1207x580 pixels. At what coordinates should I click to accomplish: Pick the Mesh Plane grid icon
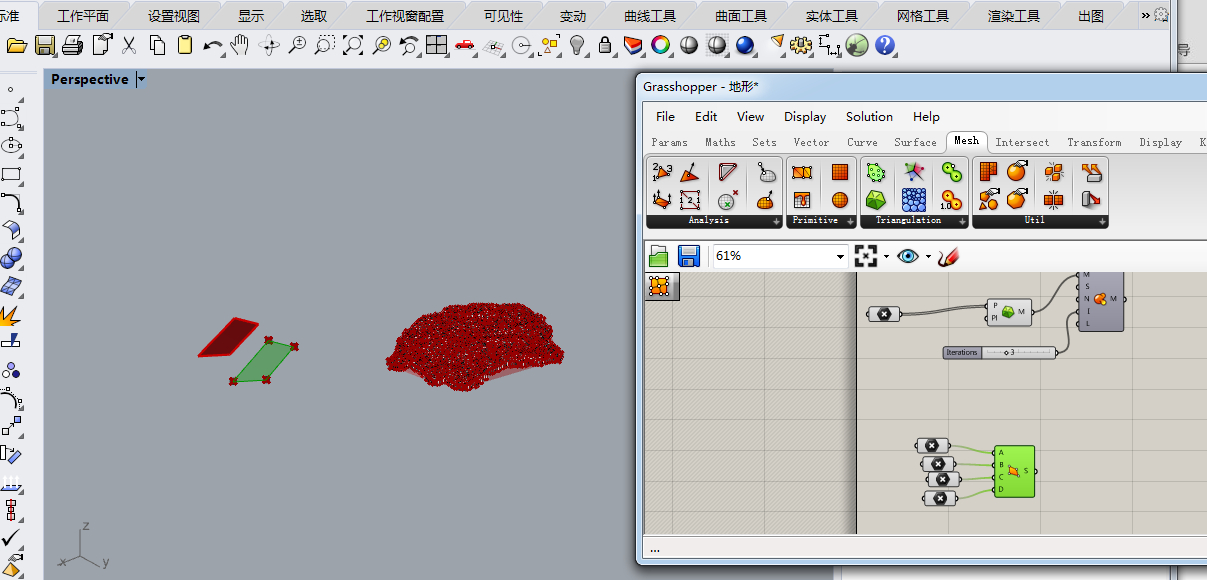839,172
